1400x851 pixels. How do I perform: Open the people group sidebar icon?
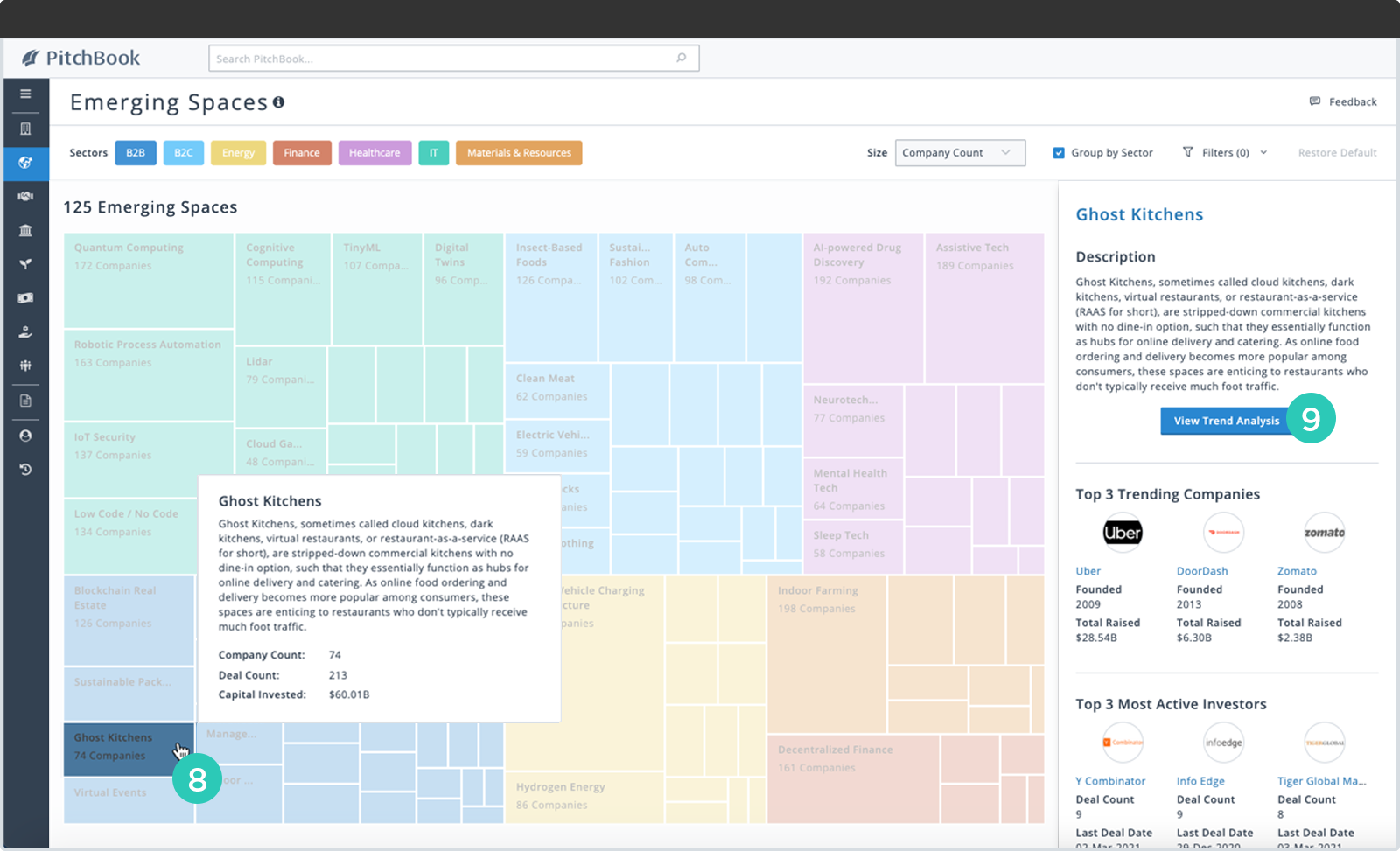click(25, 366)
